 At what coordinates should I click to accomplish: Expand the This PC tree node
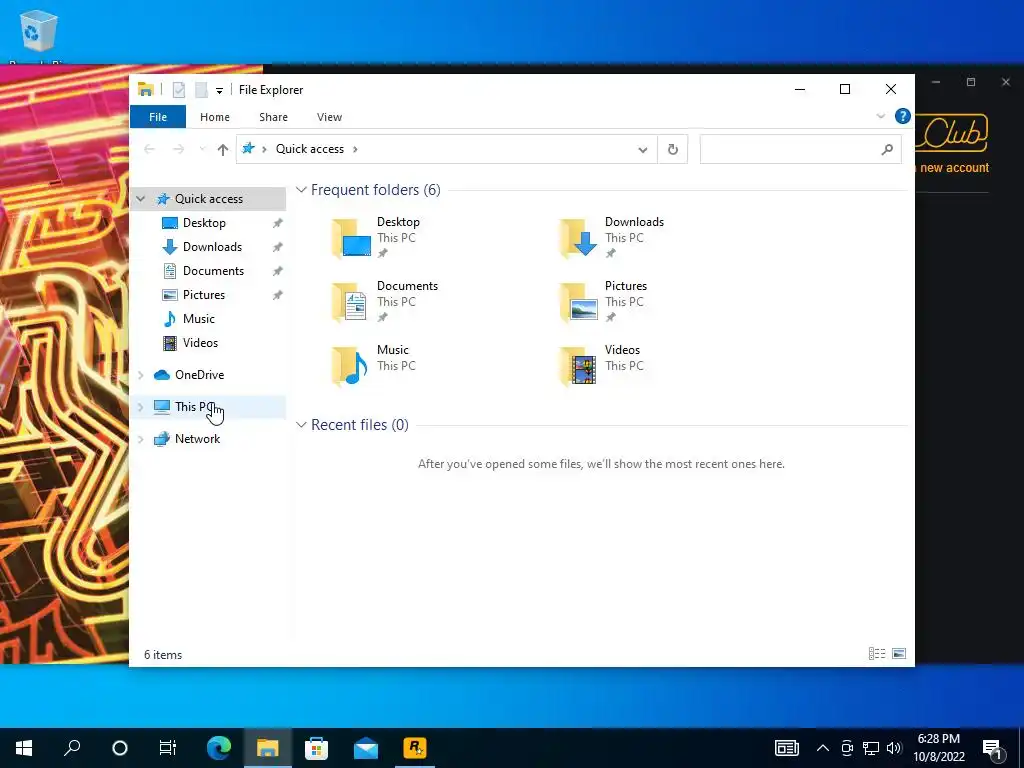coord(140,407)
